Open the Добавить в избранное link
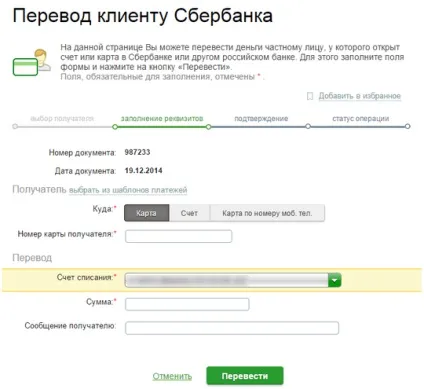This screenshot has height=389, width=424. pyautogui.click(x=360, y=96)
